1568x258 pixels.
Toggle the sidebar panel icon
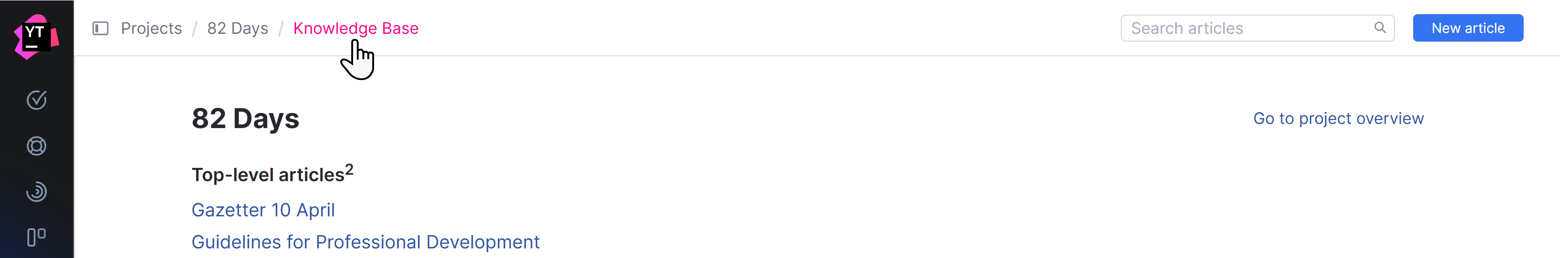pyautogui.click(x=100, y=29)
